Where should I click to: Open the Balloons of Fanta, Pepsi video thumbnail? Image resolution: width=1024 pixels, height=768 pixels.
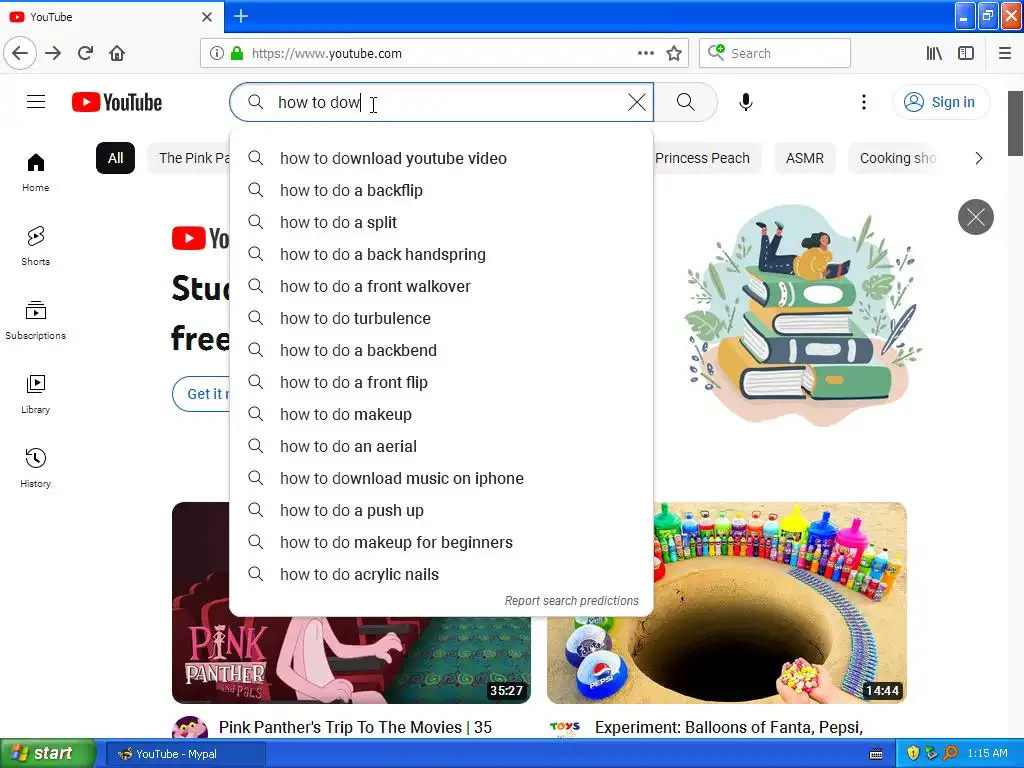[x=726, y=603]
